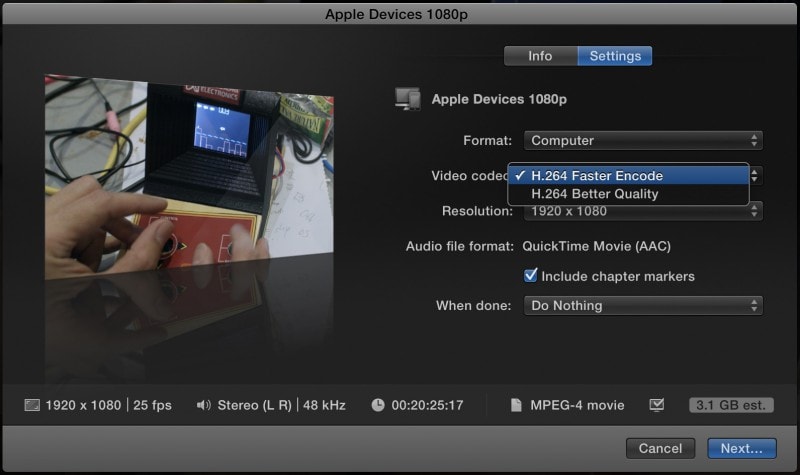This screenshot has height=475, width=800.
Task: Click the MPEG-4 movie label
Action: point(578,405)
